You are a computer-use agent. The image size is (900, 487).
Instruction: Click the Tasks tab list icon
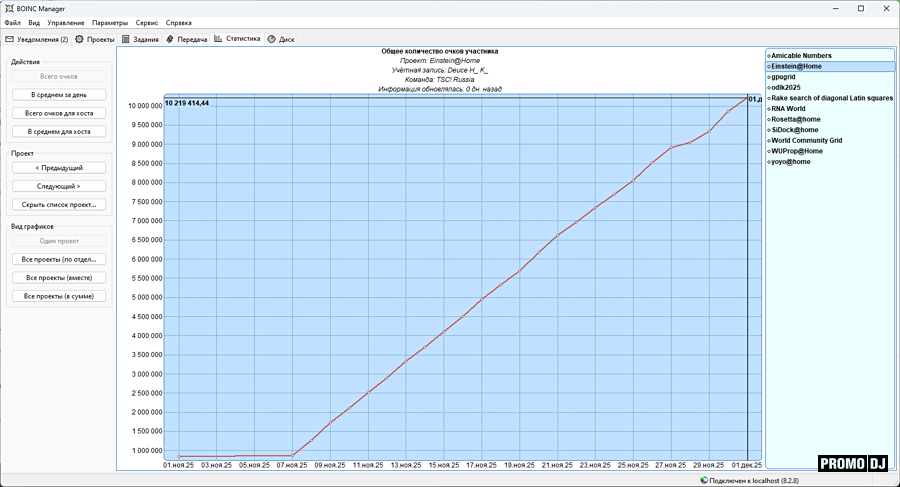coord(126,40)
